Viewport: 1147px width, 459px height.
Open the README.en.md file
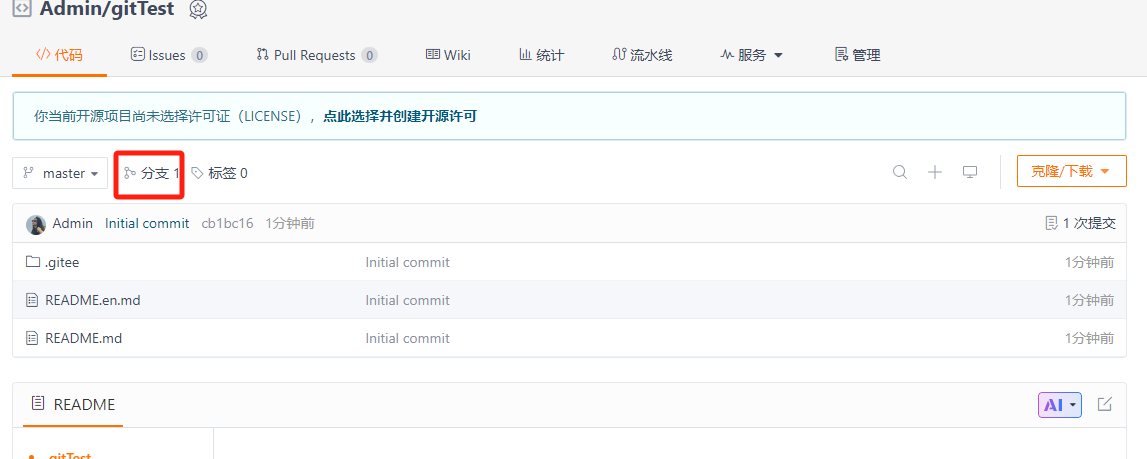93,300
